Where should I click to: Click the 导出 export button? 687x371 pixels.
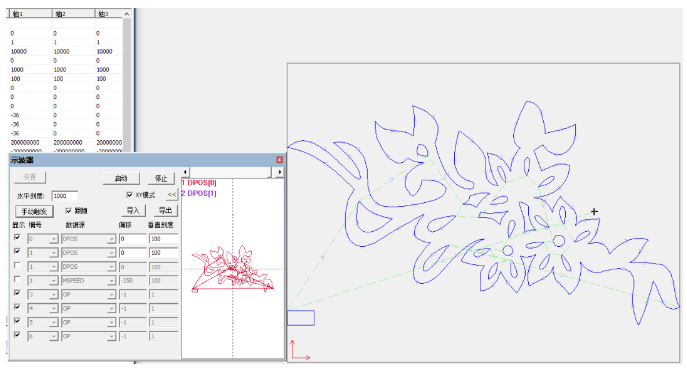166,211
